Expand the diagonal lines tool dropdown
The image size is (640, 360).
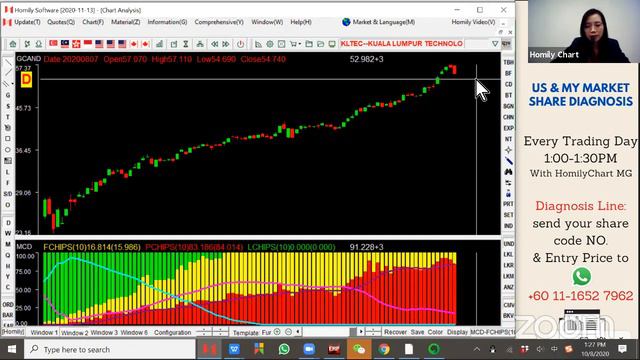[13, 84]
